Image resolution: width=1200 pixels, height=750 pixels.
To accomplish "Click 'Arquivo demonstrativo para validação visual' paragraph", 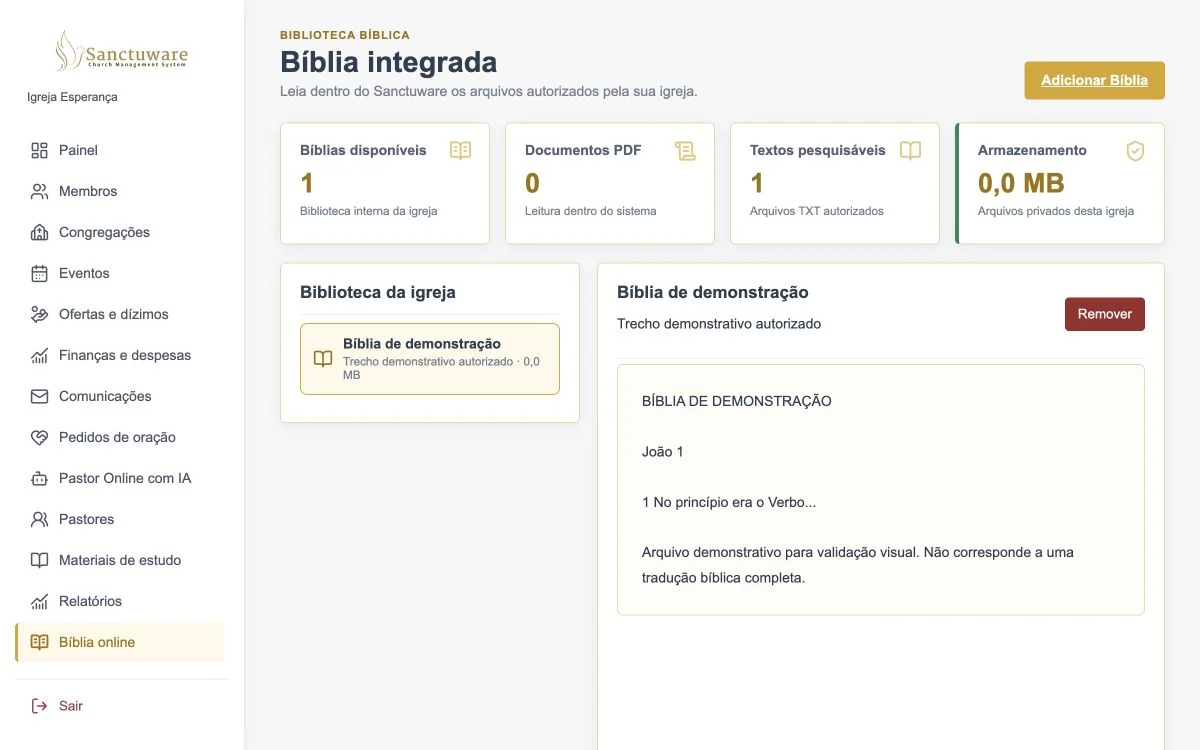I will click(x=858, y=565).
